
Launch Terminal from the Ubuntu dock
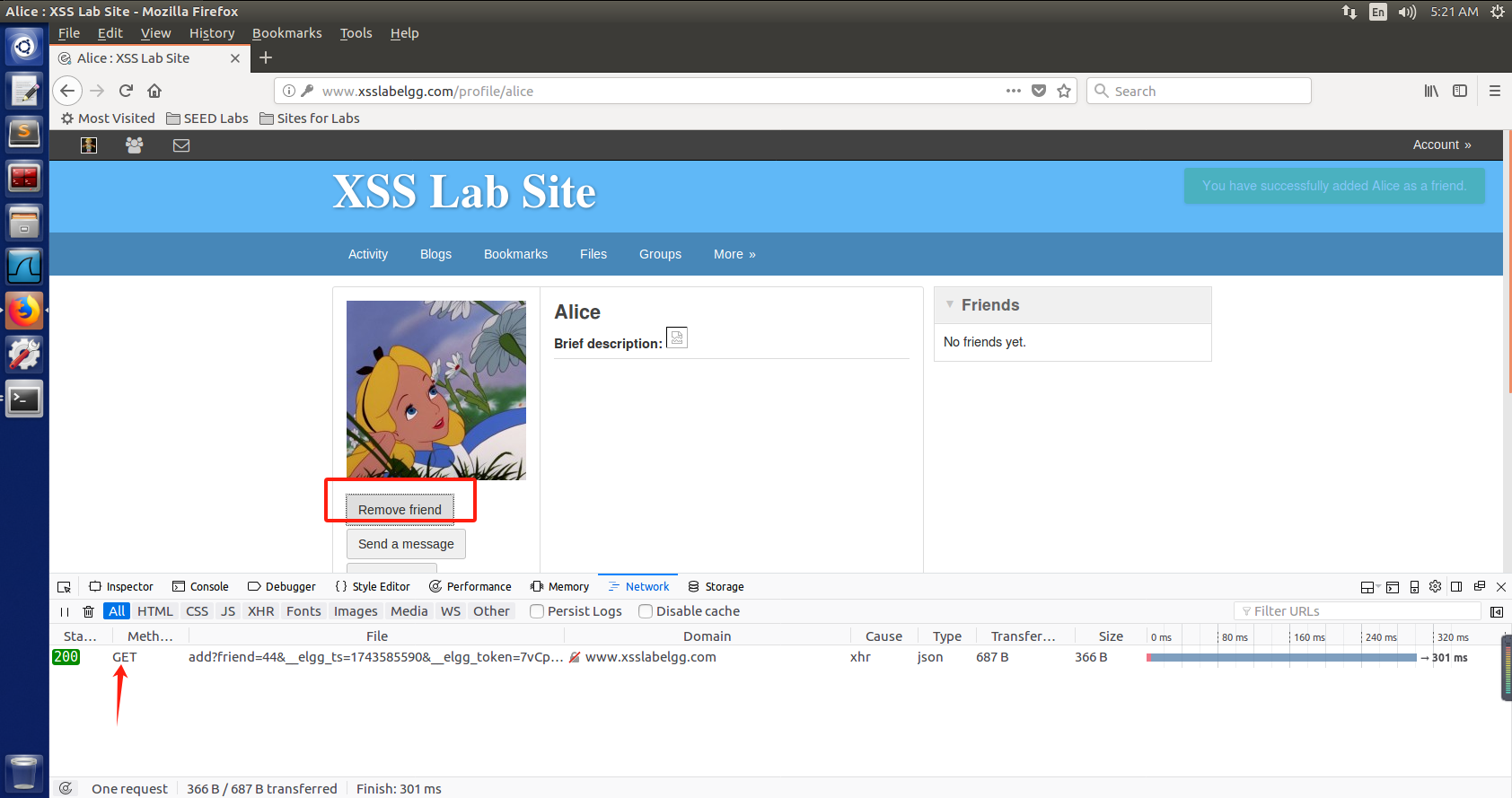(x=24, y=399)
